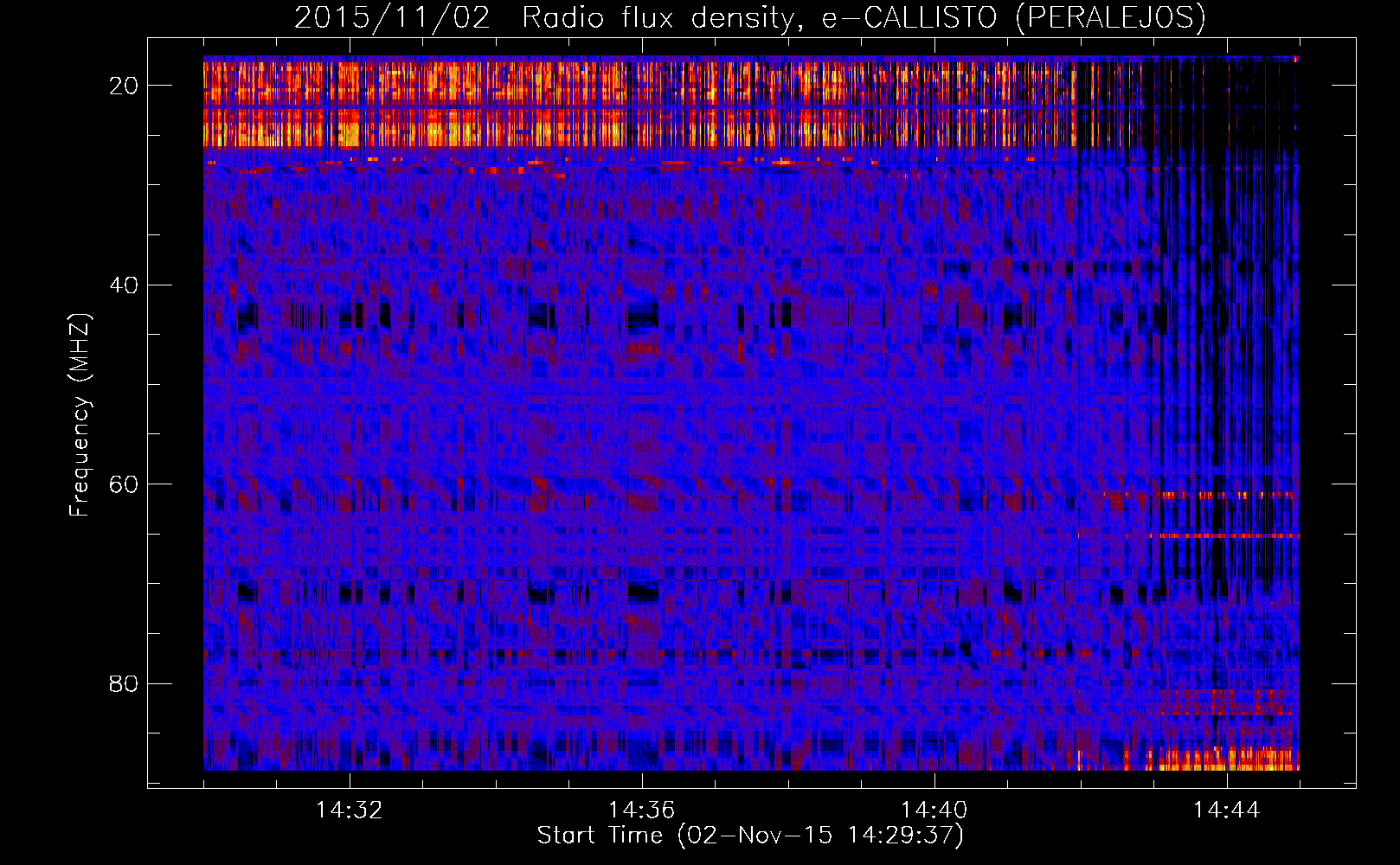This screenshot has height=865, width=1400.
Task: Click the 'Start Time (02-Nov-15 14:29:37)' label
Action: [750, 836]
